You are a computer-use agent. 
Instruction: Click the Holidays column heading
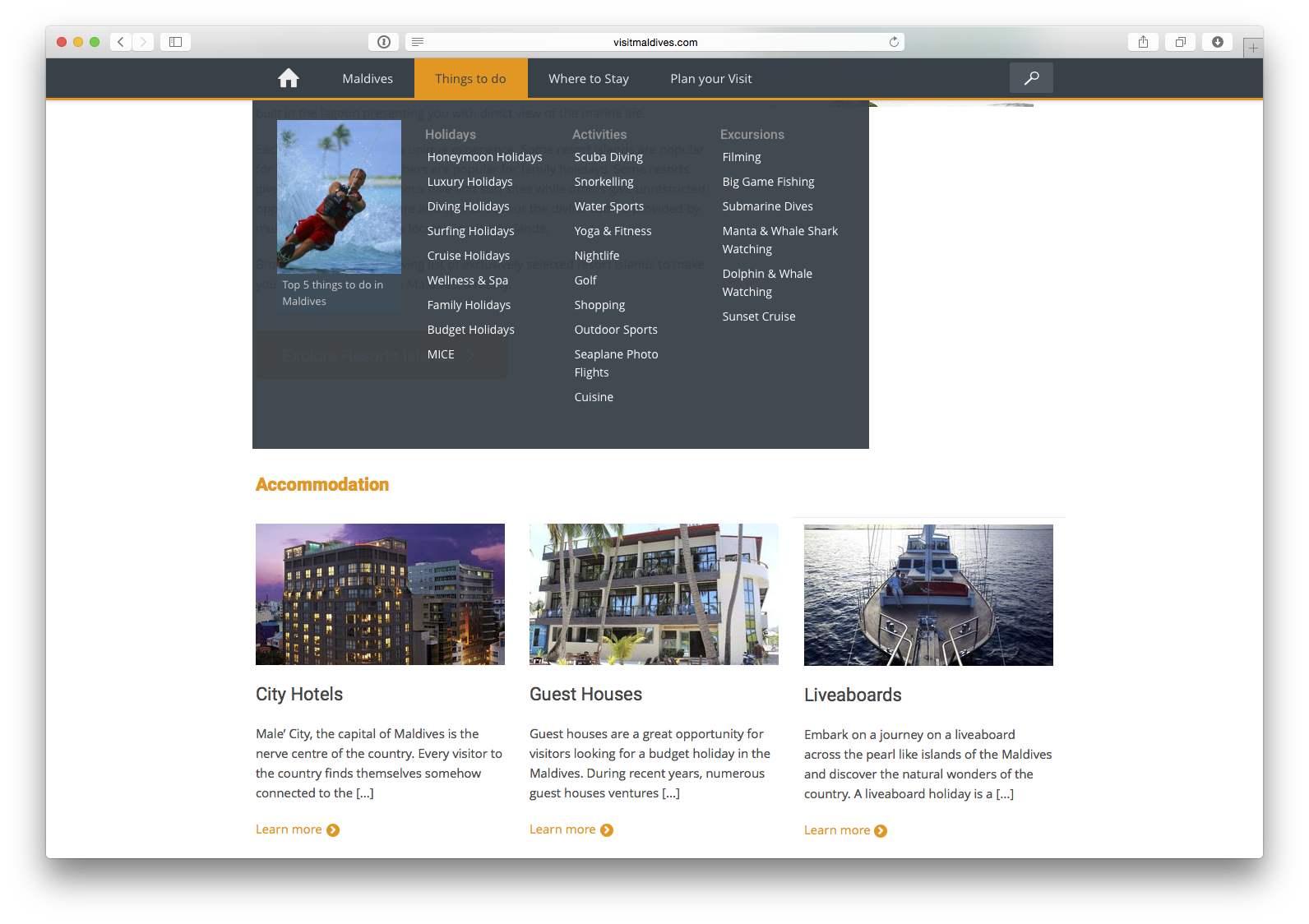[451, 134]
